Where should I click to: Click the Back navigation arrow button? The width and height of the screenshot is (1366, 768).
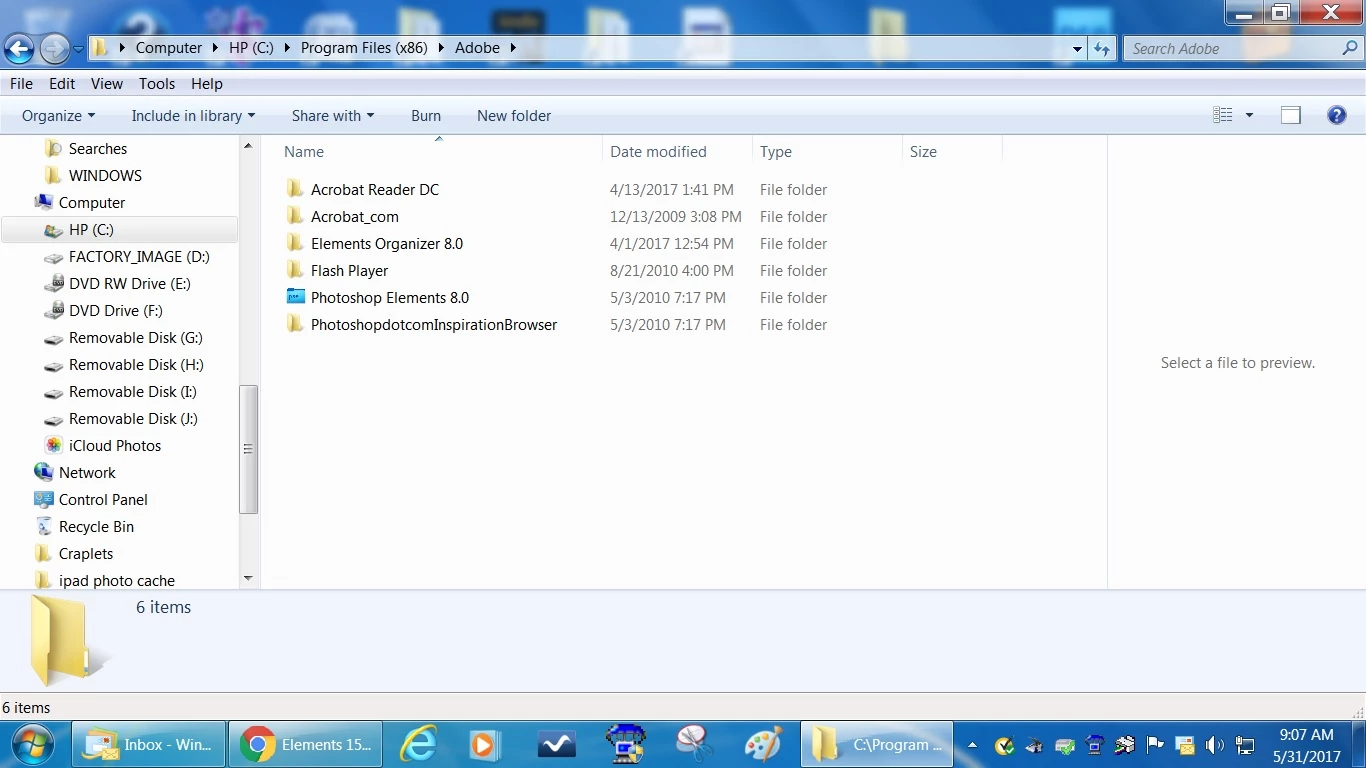19,48
